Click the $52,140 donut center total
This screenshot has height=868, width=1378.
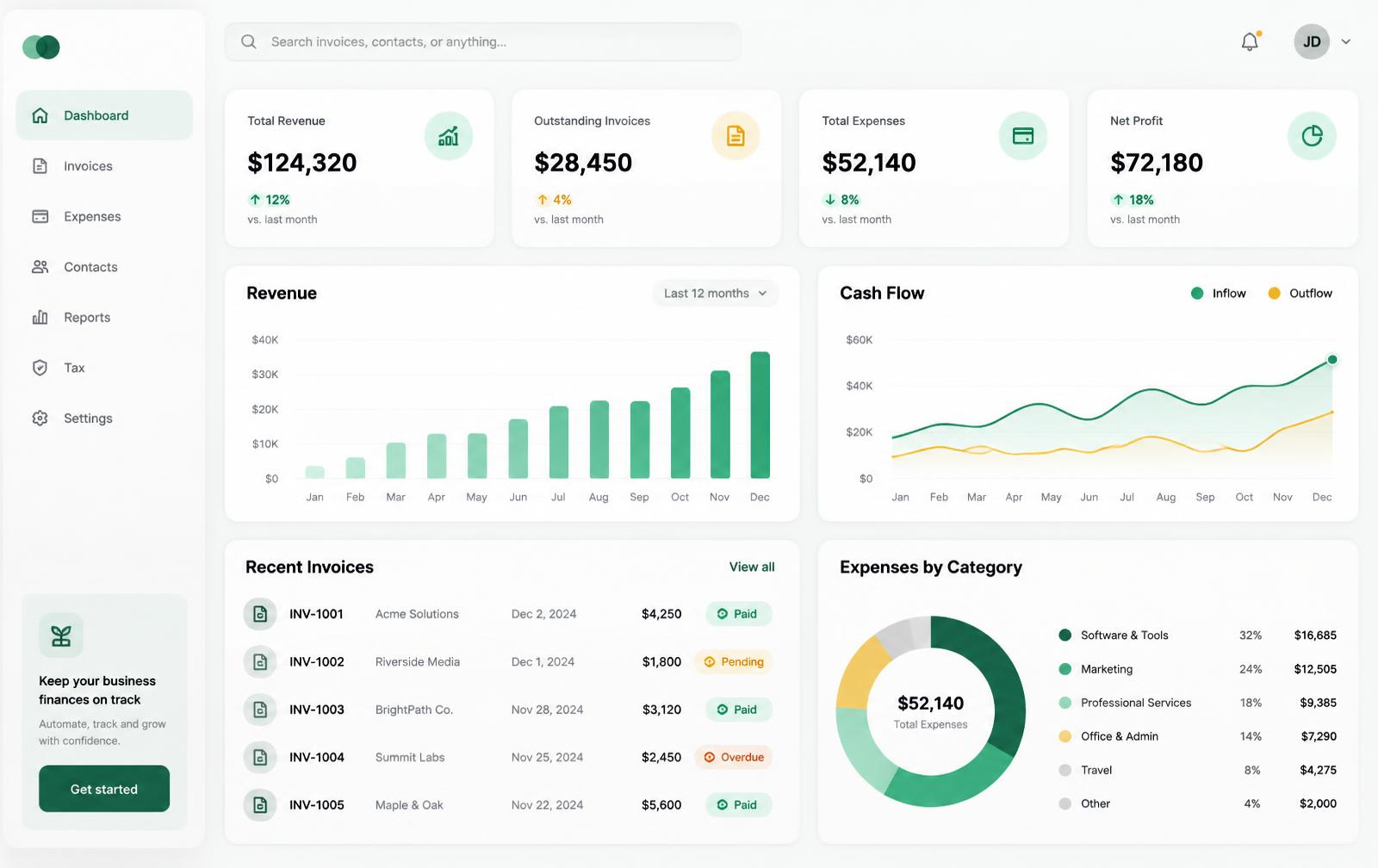coord(931,704)
